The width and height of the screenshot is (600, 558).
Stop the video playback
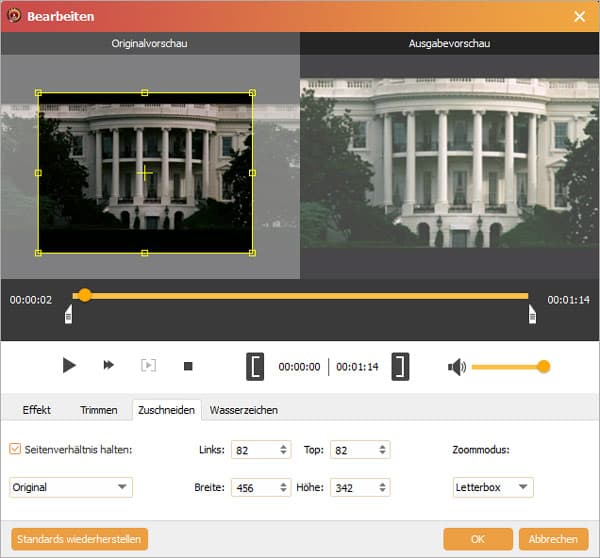coord(188,366)
